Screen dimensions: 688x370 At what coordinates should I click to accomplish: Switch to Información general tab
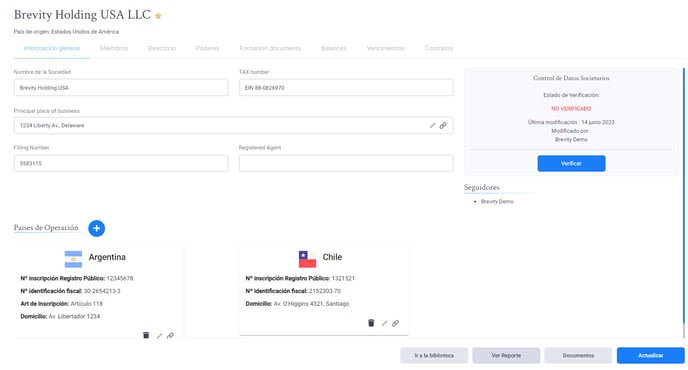(52, 48)
